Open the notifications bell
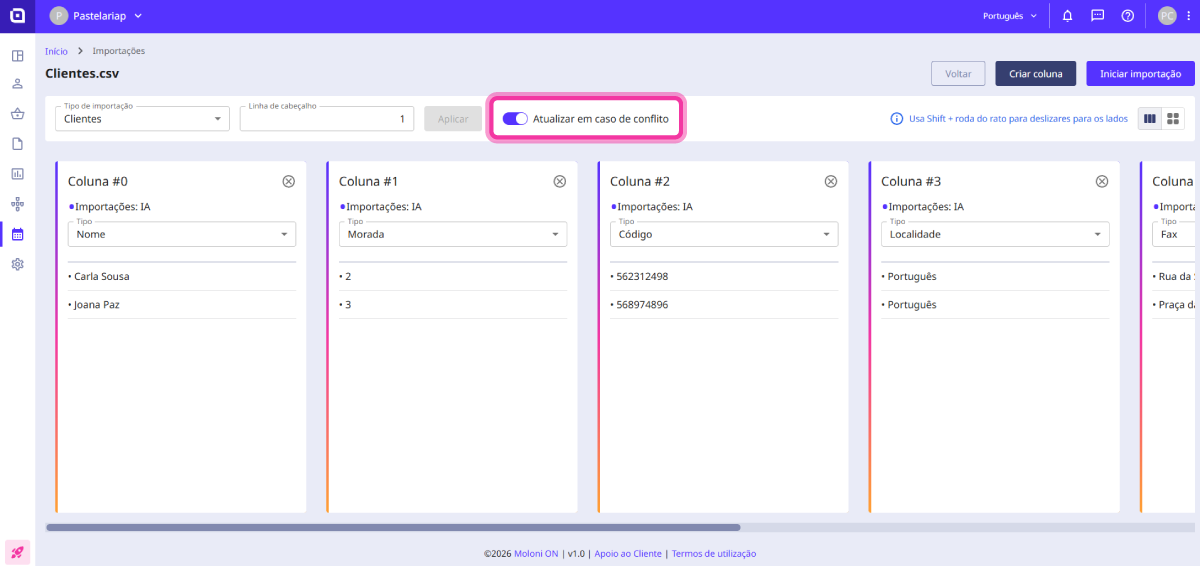Viewport: 1200px width, 566px height. [x=1068, y=16]
